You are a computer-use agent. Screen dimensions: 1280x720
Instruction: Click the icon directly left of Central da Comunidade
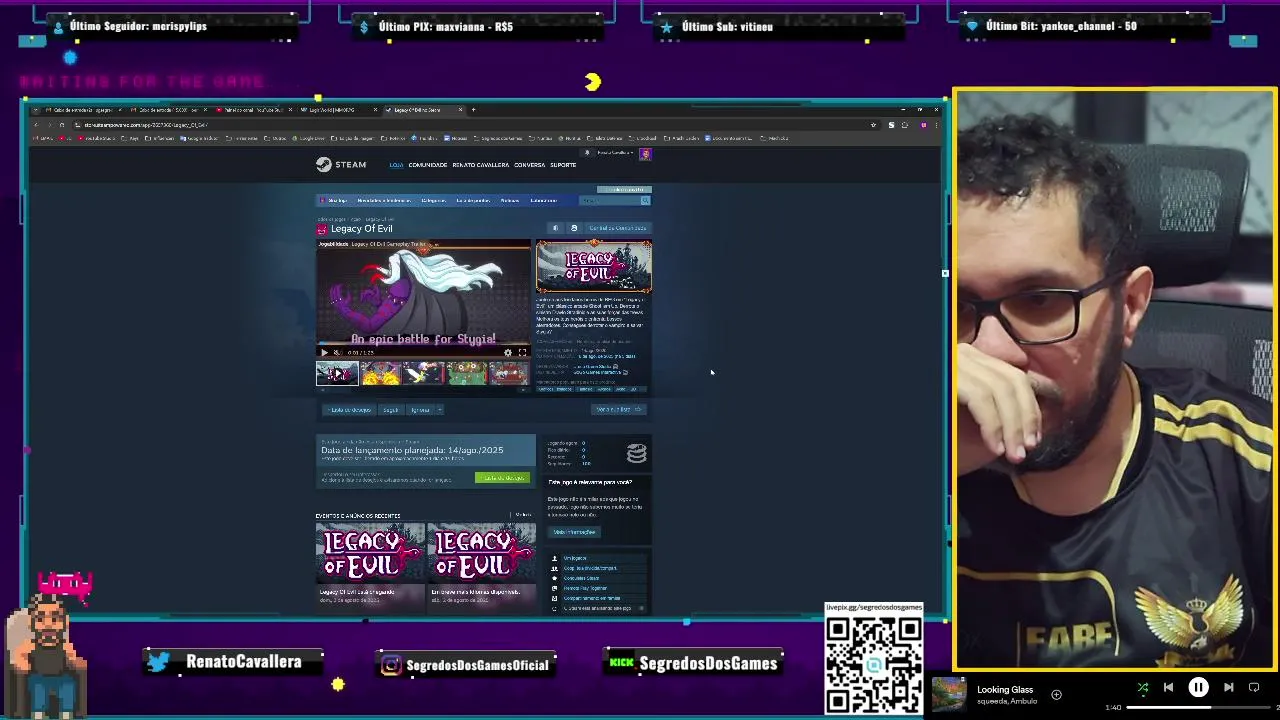(574, 228)
